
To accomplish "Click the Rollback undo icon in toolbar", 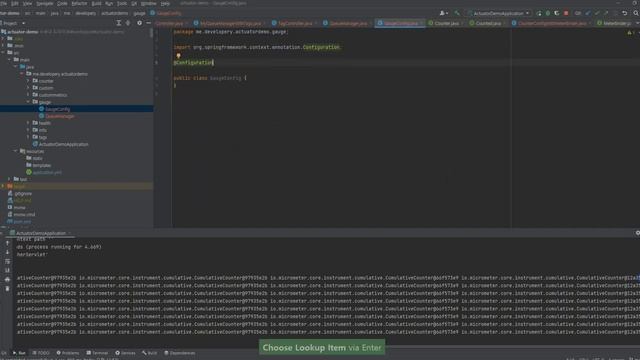I will coord(624,13).
